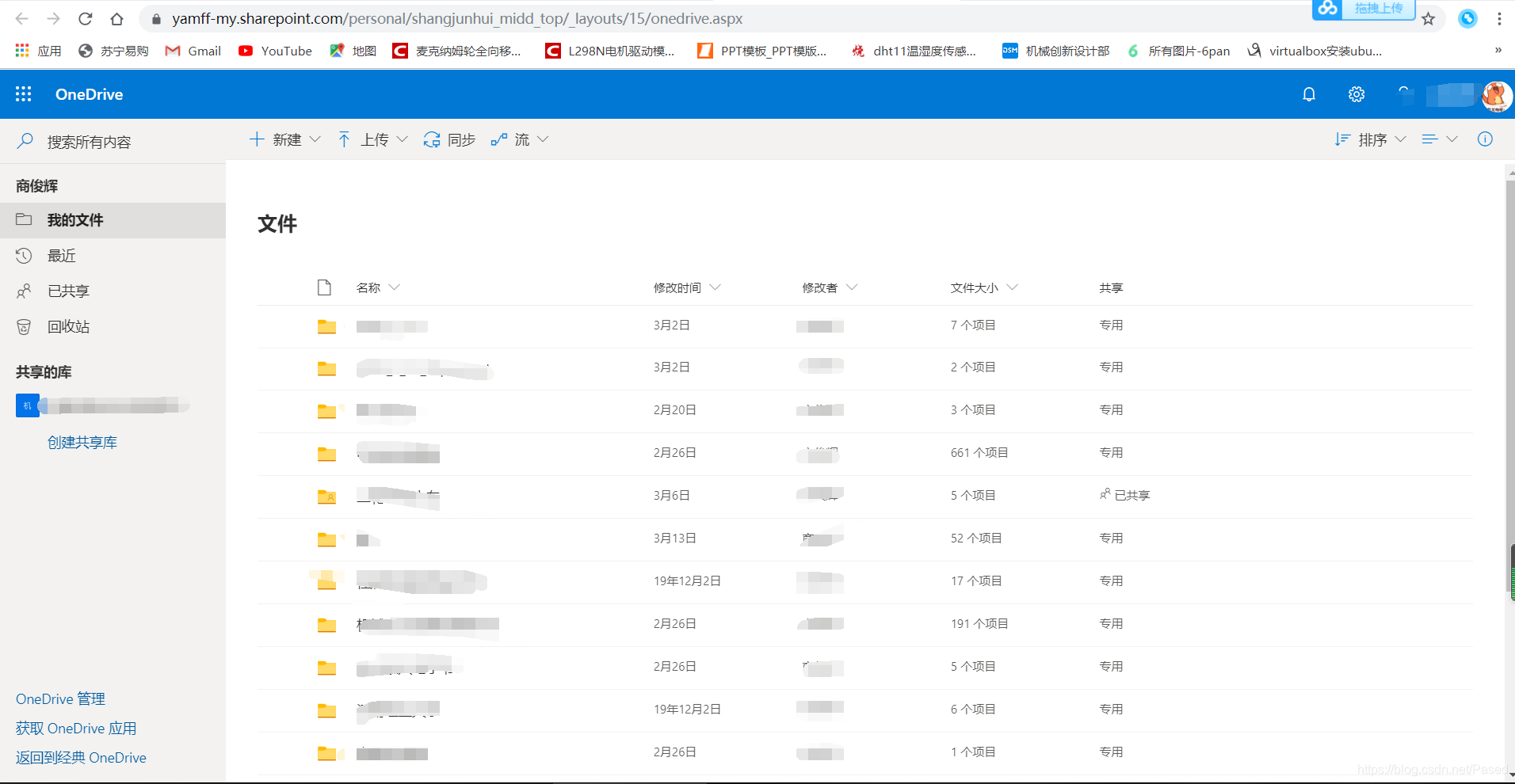
Task: Click the 创建共享库 link
Action: tap(82, 443)
